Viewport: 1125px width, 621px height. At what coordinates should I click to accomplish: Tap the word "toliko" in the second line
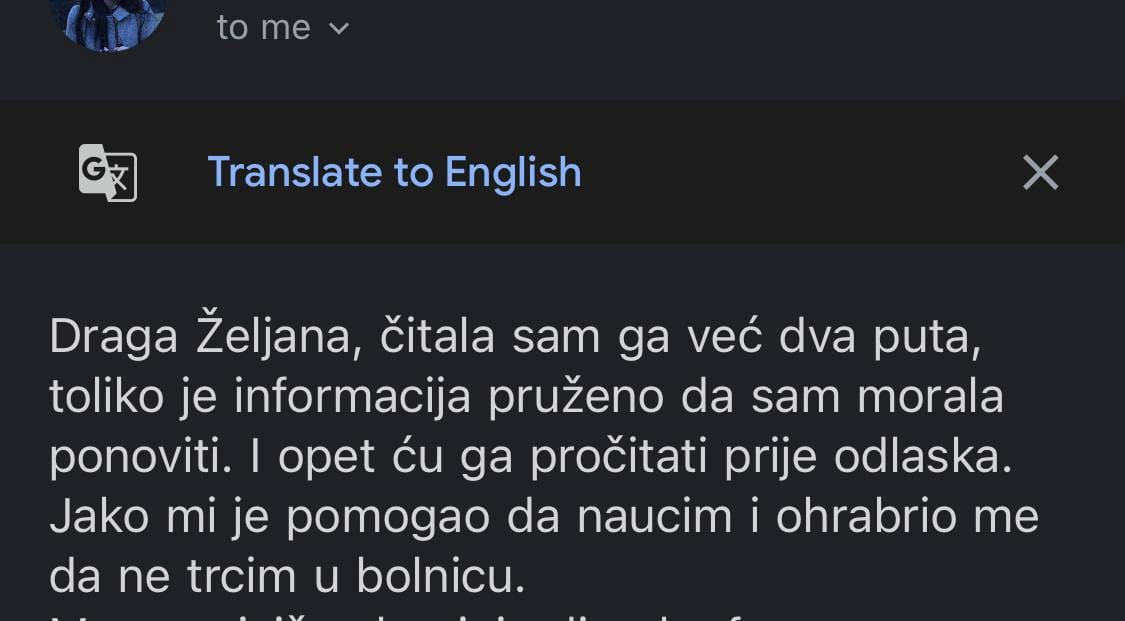(106, 397)
